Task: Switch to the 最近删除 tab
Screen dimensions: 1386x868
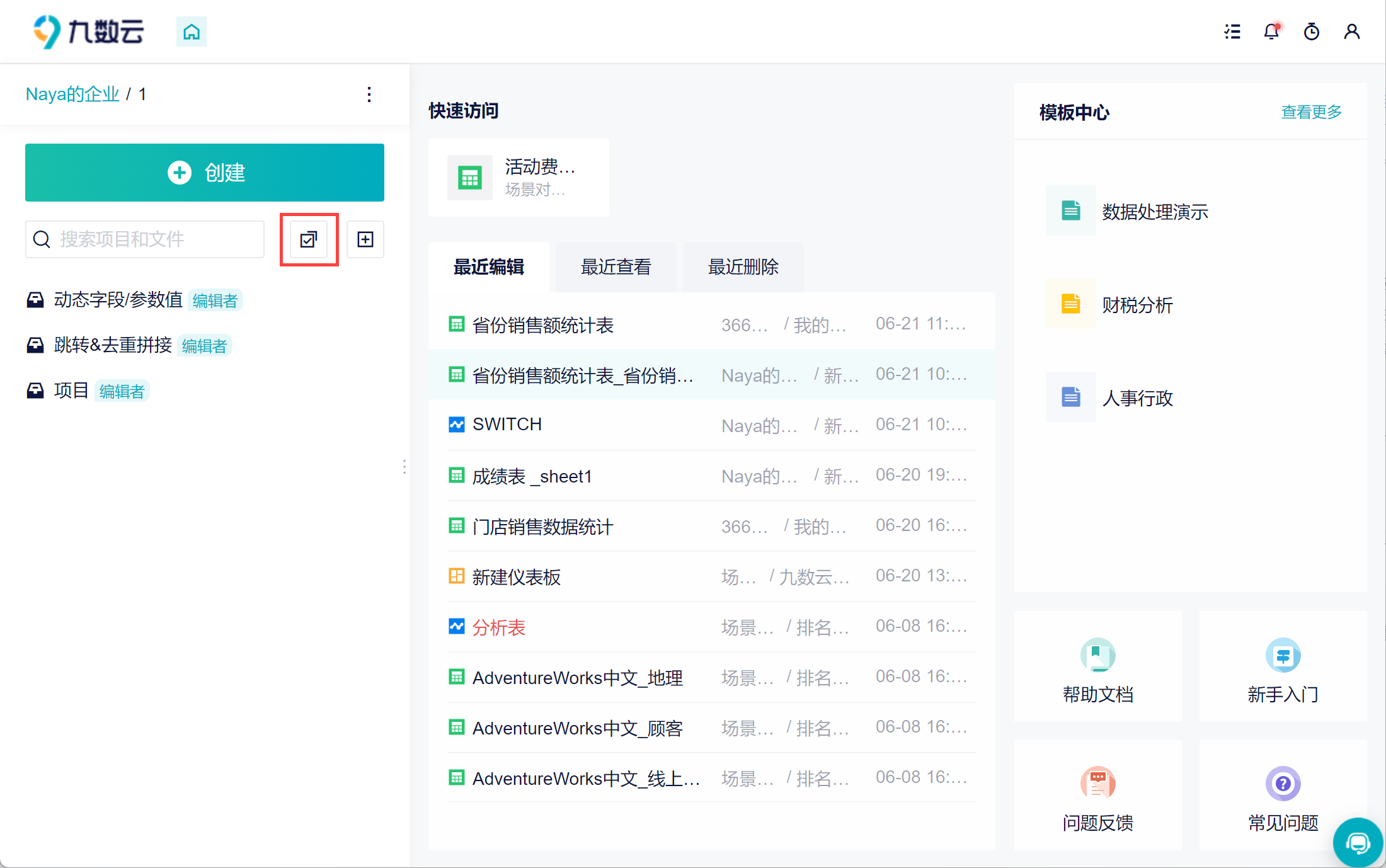Action: [x=743, y=267]
